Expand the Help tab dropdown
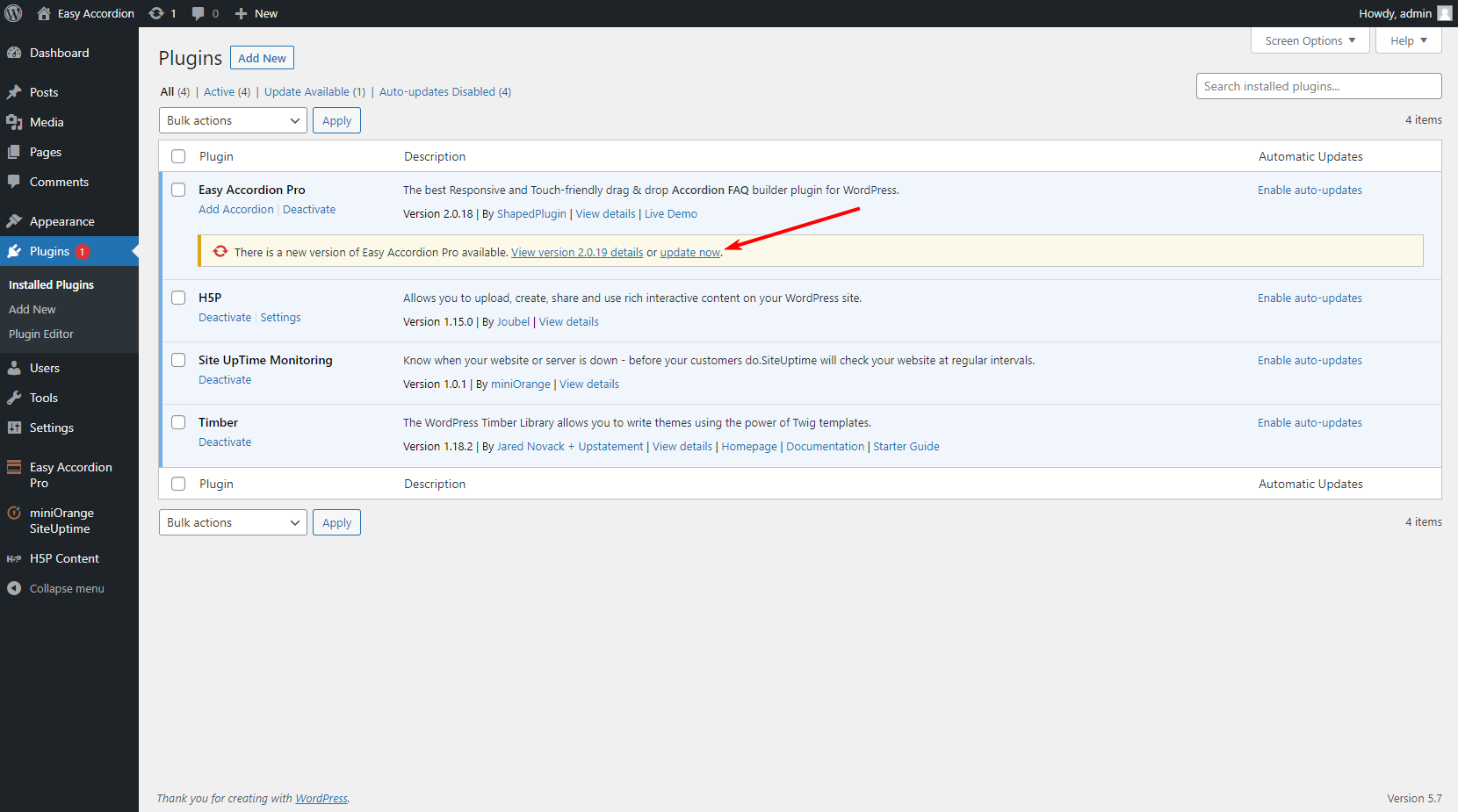Image resolution: width=1458 pixels, height=812 pixels. point(1408,40)
